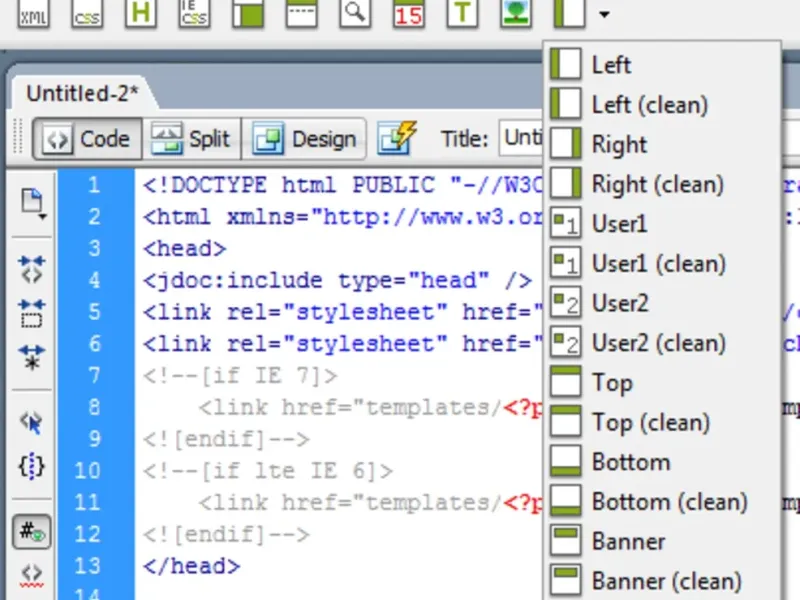Click the select parent tag icon

[32, 422]
